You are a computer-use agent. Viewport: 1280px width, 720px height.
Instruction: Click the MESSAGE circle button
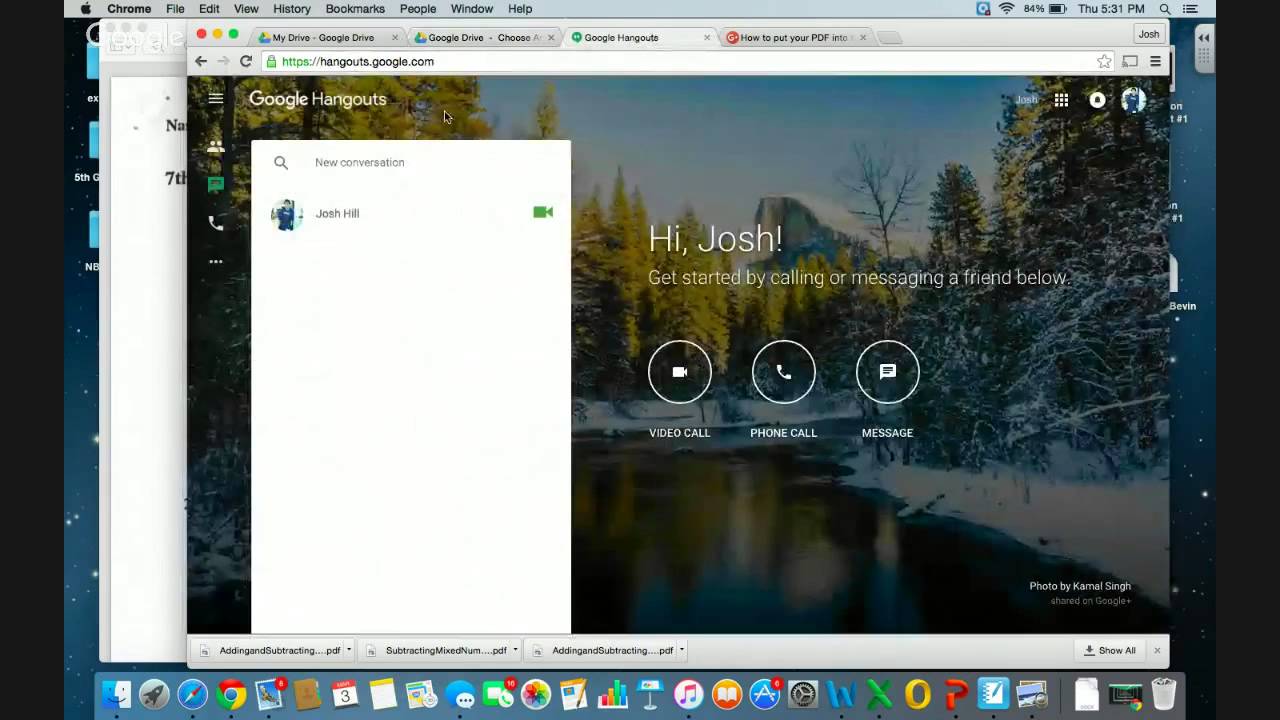tap(888, 372)
